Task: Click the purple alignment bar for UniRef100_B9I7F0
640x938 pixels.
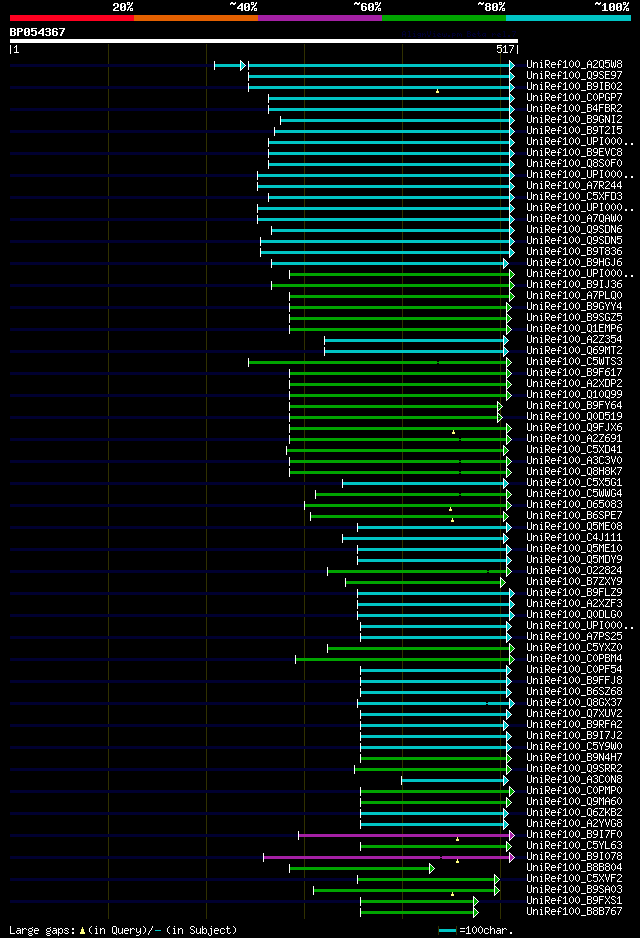Action: [x=406, y=835]
